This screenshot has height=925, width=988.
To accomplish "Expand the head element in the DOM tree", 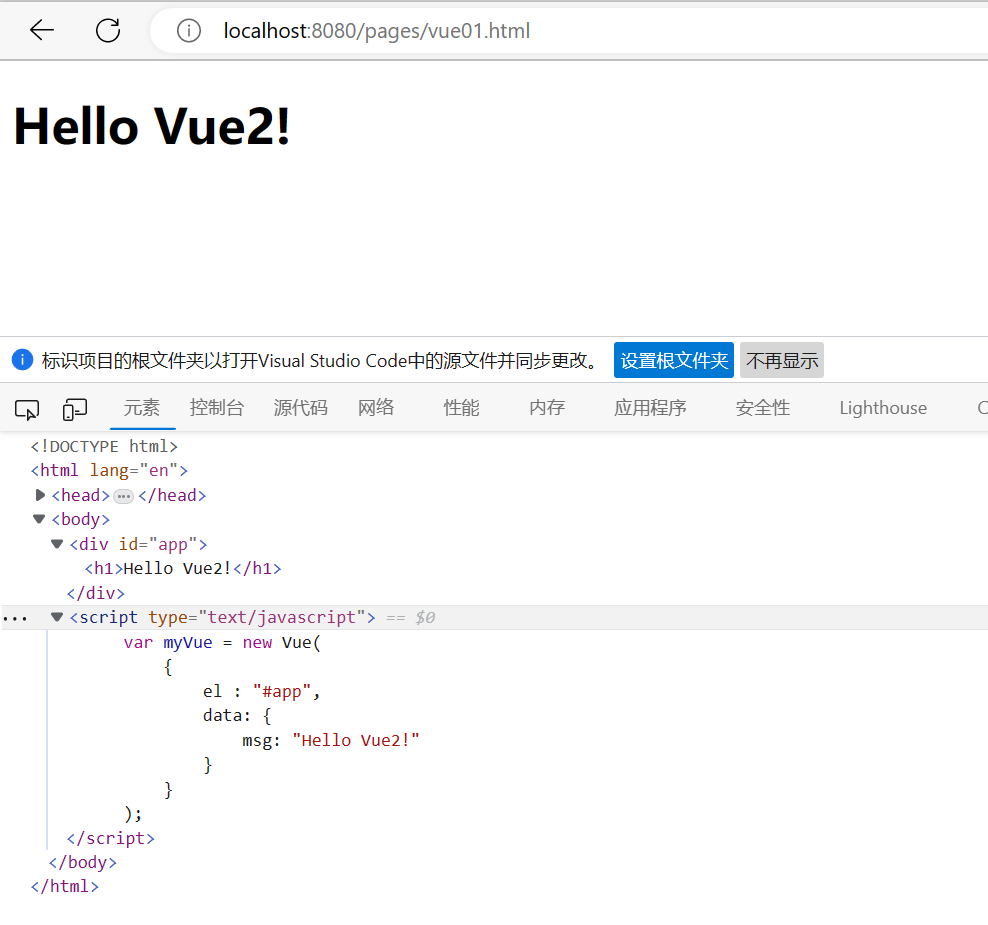I will [40, 494].
